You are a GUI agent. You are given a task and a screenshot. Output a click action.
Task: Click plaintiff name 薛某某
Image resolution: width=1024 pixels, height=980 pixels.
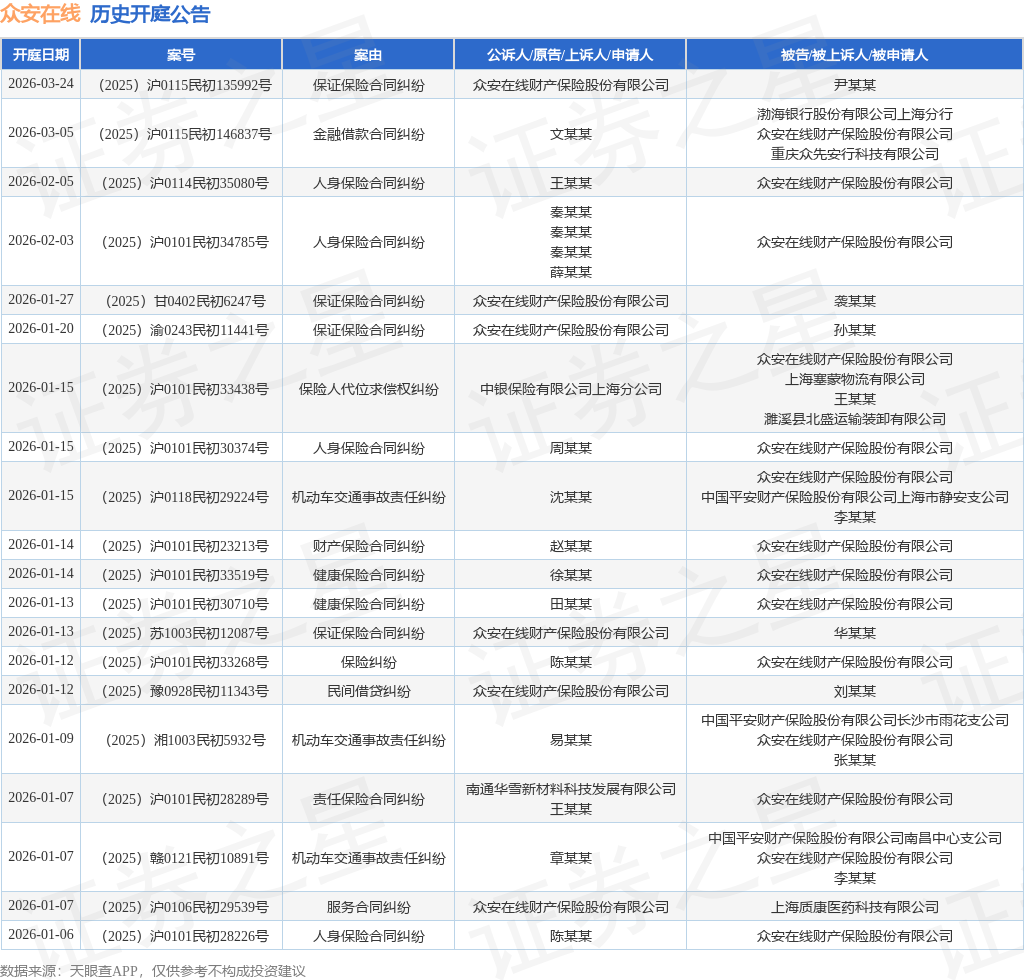570,272
